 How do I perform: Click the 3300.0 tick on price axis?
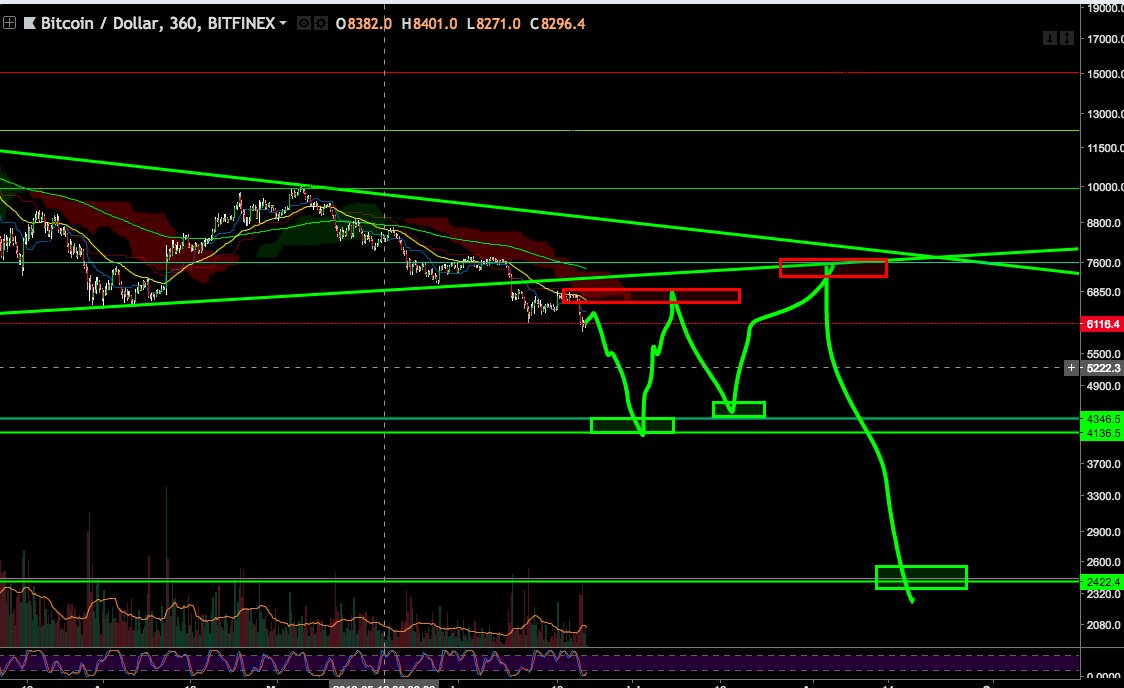pyautogui.click(x=1105, y=496)
